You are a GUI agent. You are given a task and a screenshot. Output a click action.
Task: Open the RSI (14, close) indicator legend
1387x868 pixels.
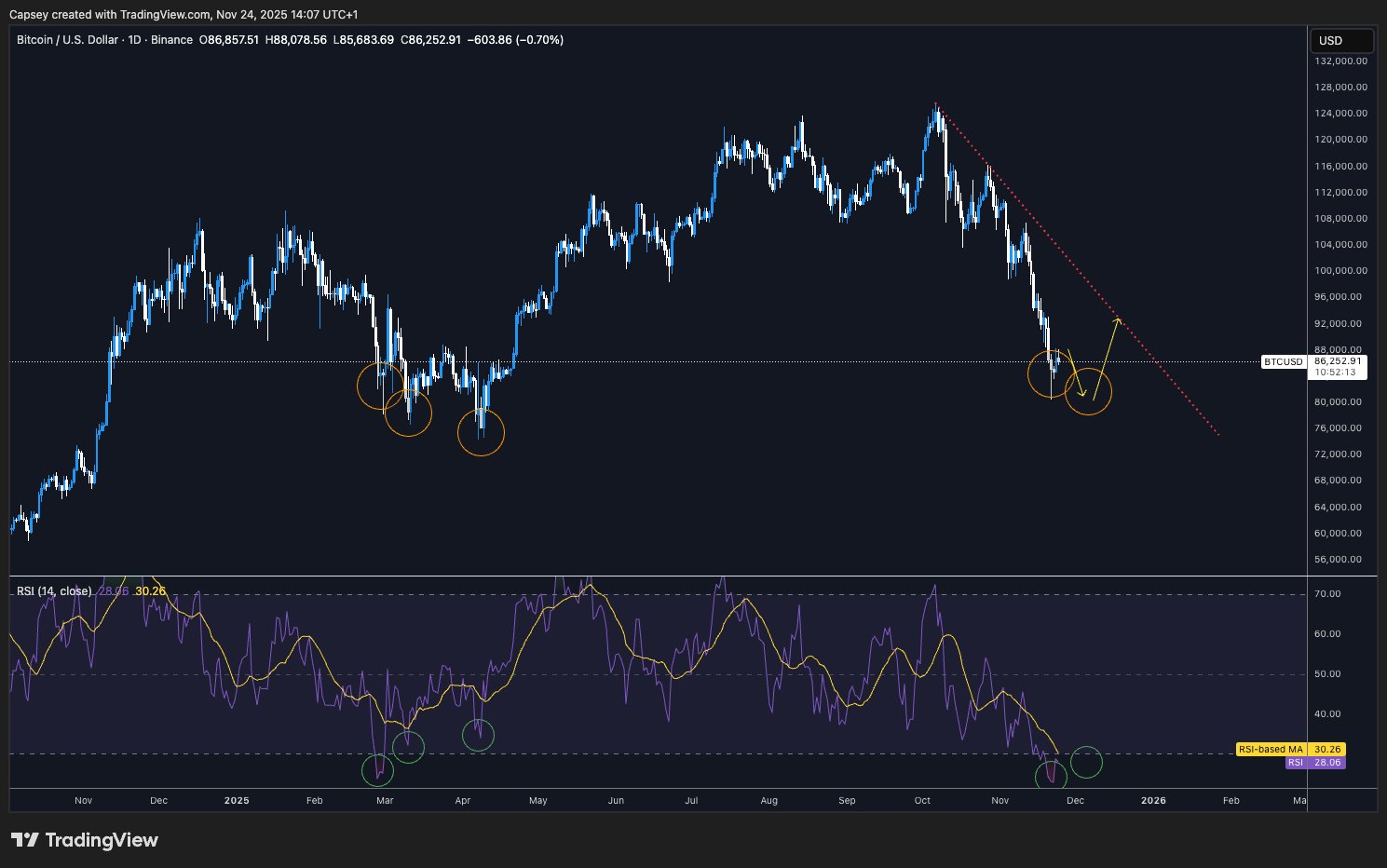click(54, 591)
